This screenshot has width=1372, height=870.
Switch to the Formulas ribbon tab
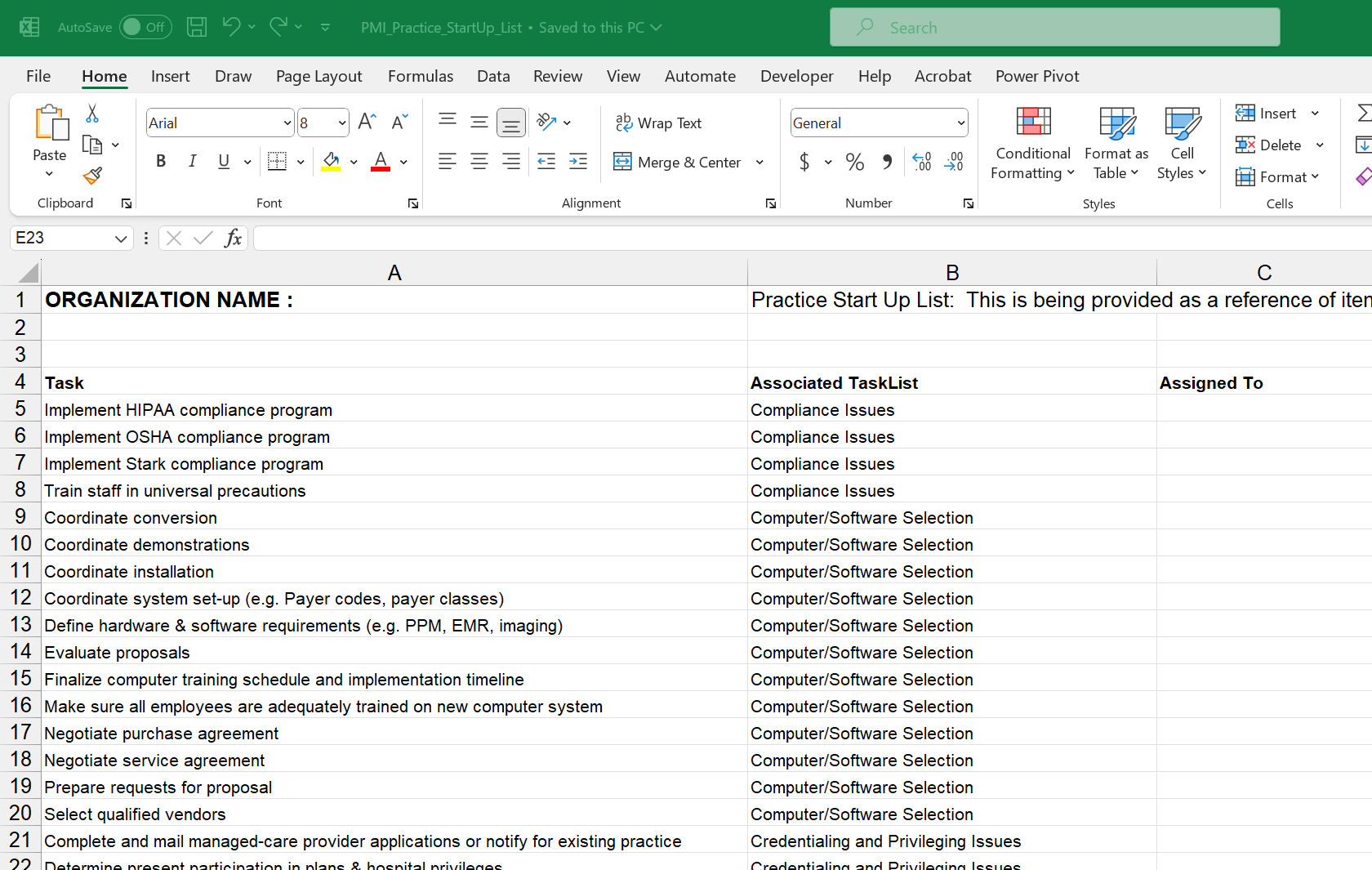(x=420, y=76)
